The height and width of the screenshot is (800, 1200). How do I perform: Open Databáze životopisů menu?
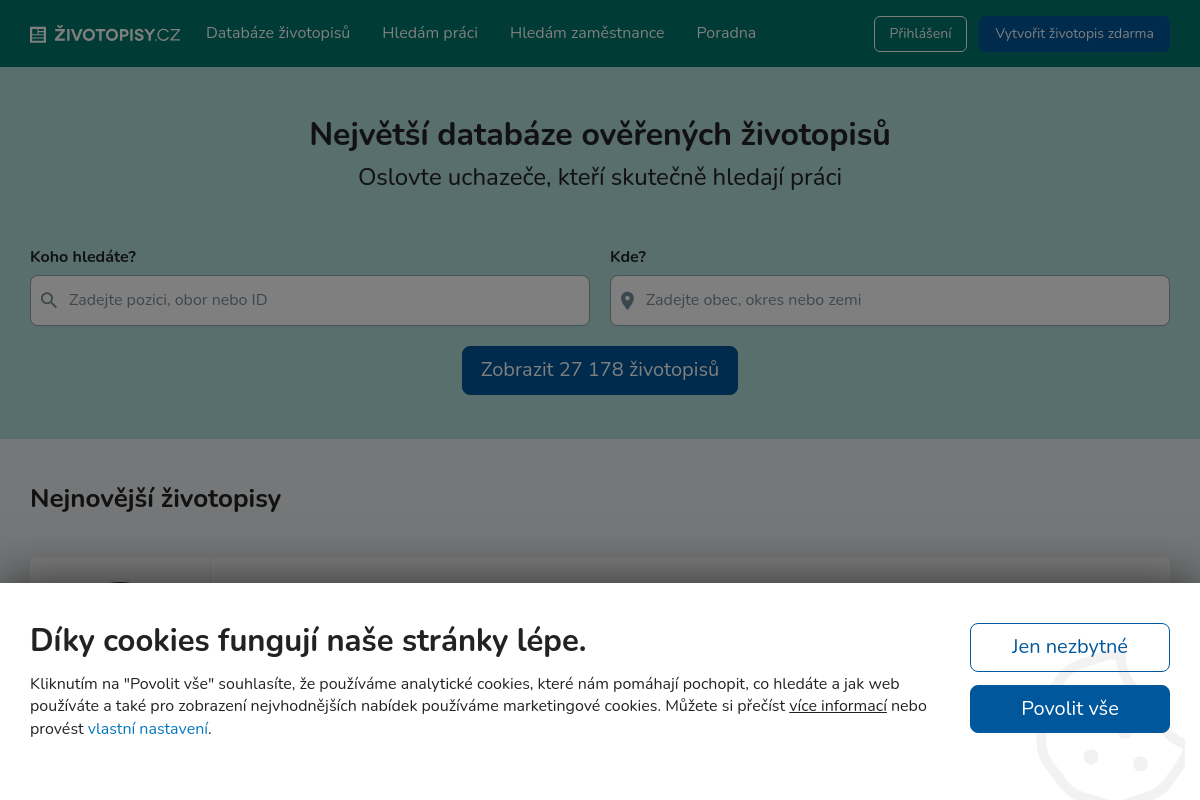(277, 32)
